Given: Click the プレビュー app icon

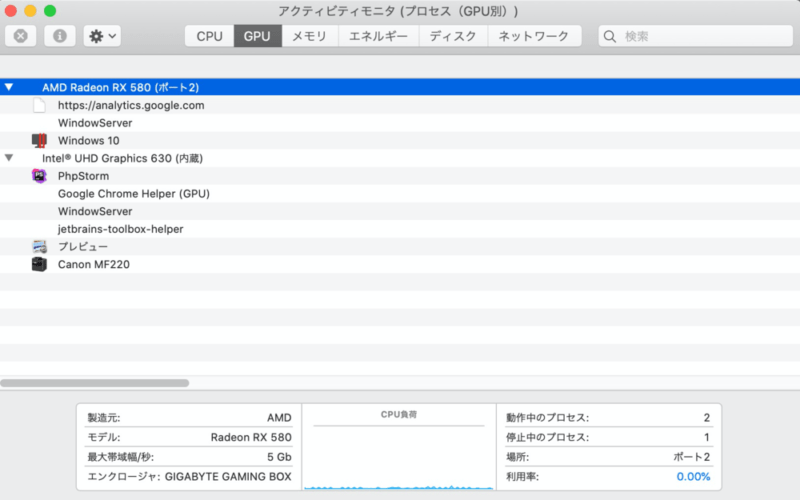Looking at the screenshot, I should pos(39,246).
